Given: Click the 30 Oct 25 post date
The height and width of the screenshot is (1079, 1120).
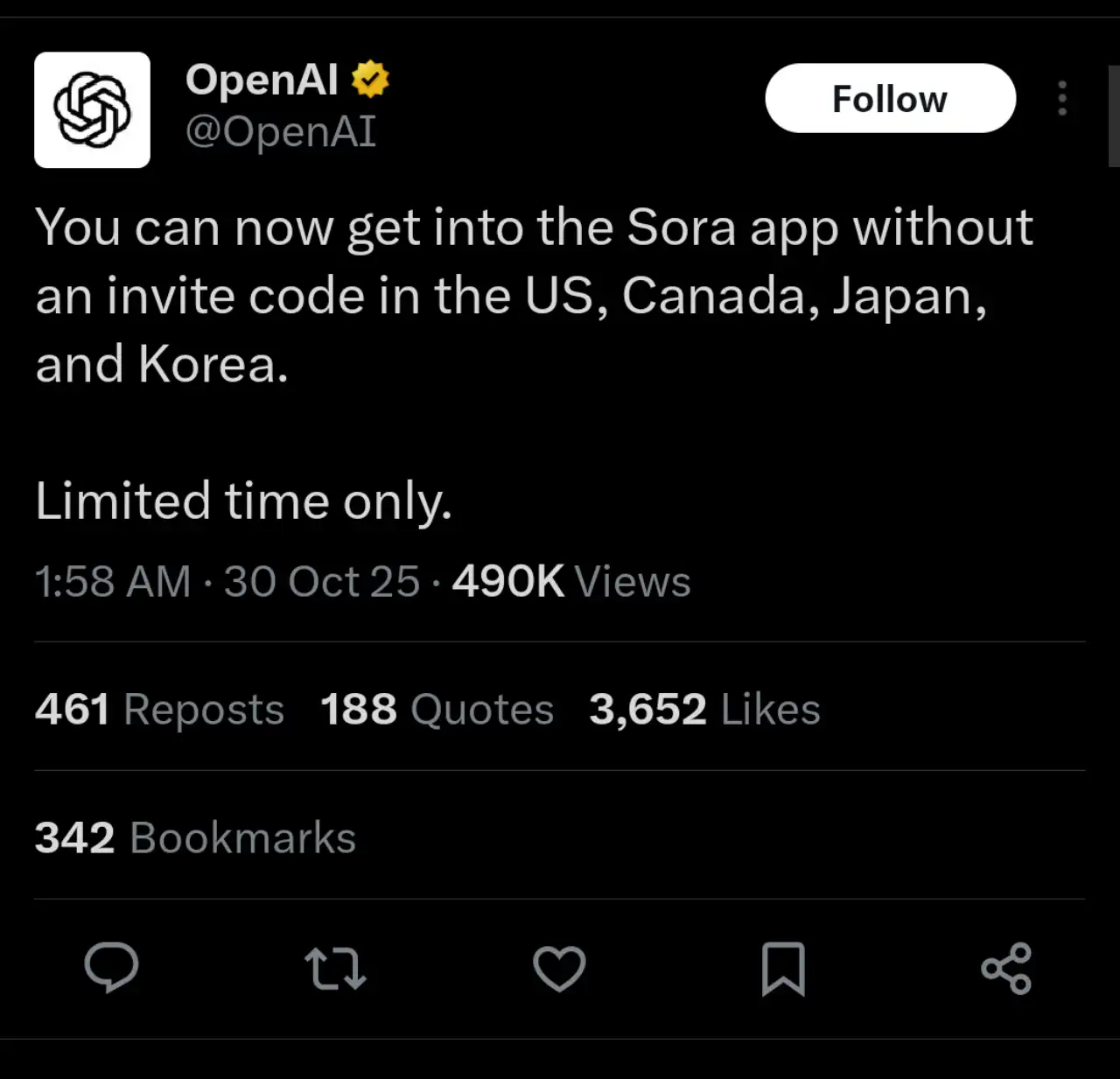Looking at the screenshot, I should (x=321, y=581).
